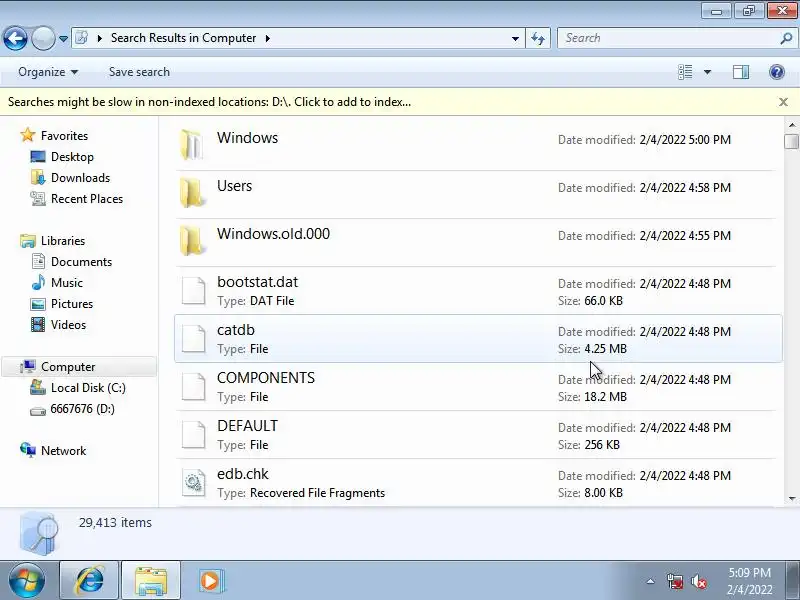This screenshot has width=800, height=600.
Task: Click the Windows folder icon
Action: tap(192, 144)
